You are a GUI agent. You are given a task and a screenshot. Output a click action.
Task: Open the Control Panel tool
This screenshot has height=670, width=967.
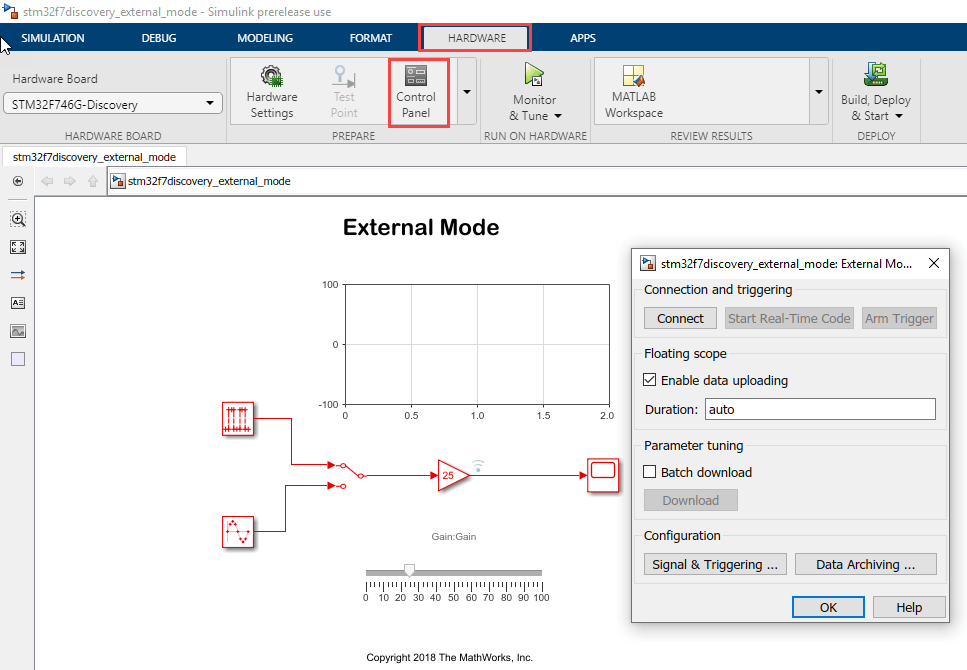click(x=419, y=92)
